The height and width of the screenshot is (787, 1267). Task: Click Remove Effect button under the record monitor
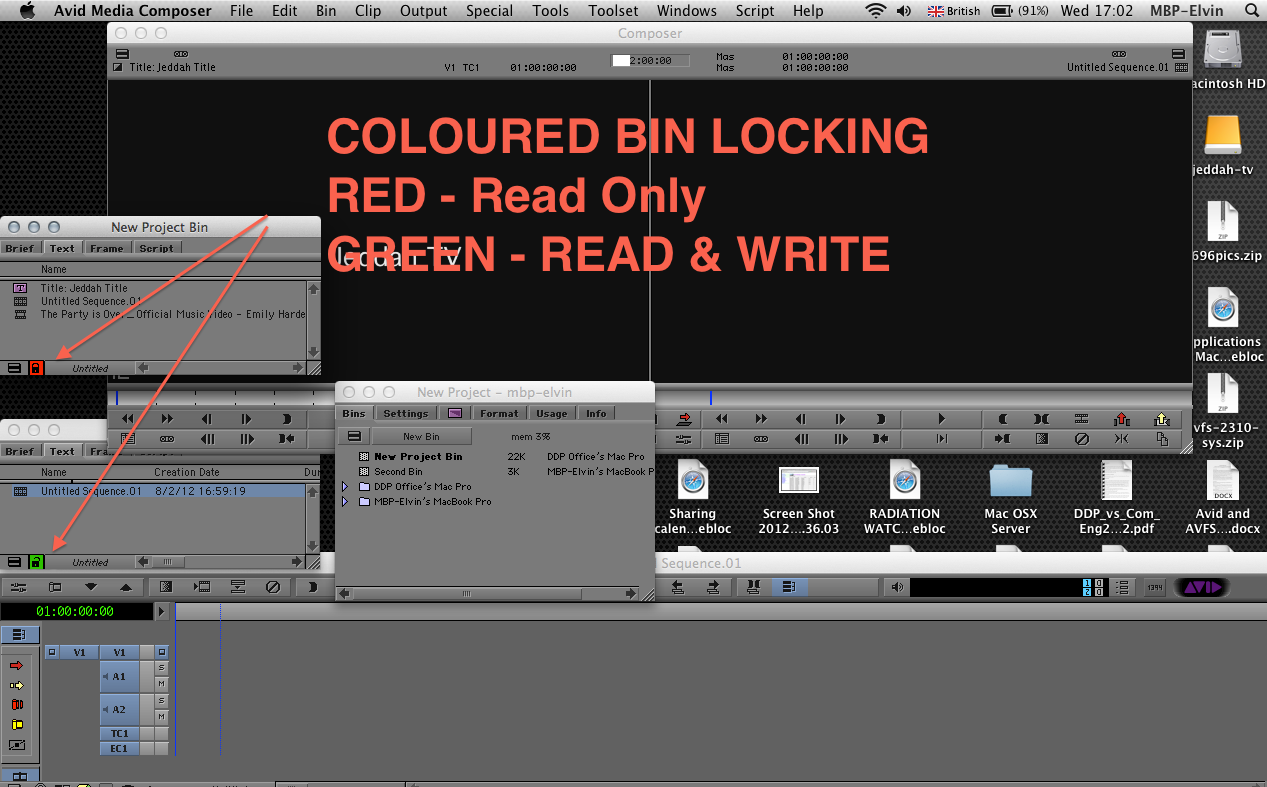(x=1081, y=438)
